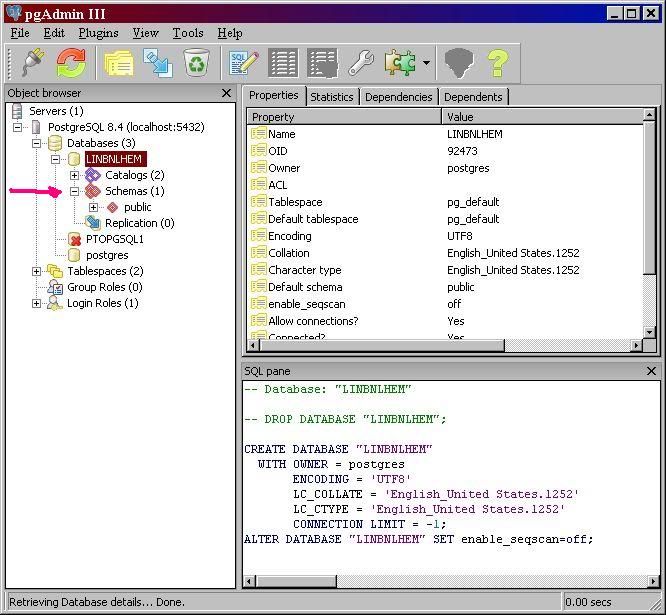Select Tablespaces (2) tree item

tap(105, 271)
